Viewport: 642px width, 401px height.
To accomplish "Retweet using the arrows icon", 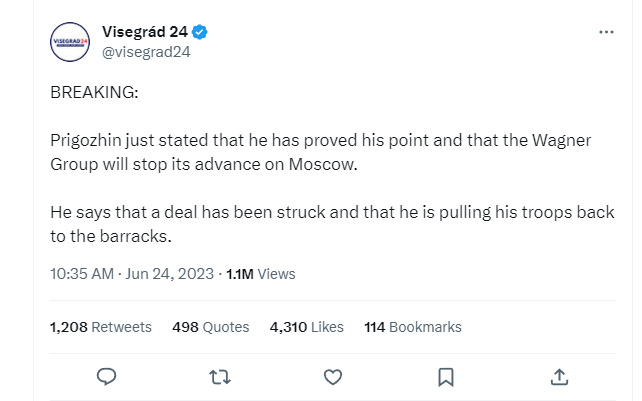I will 221,376.
